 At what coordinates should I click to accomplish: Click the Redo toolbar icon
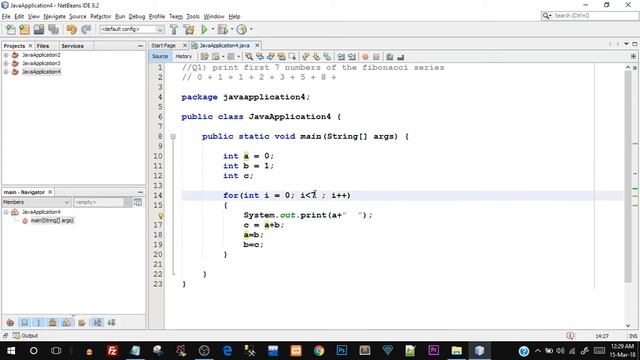pyautogui.click(x=86, y=29)
